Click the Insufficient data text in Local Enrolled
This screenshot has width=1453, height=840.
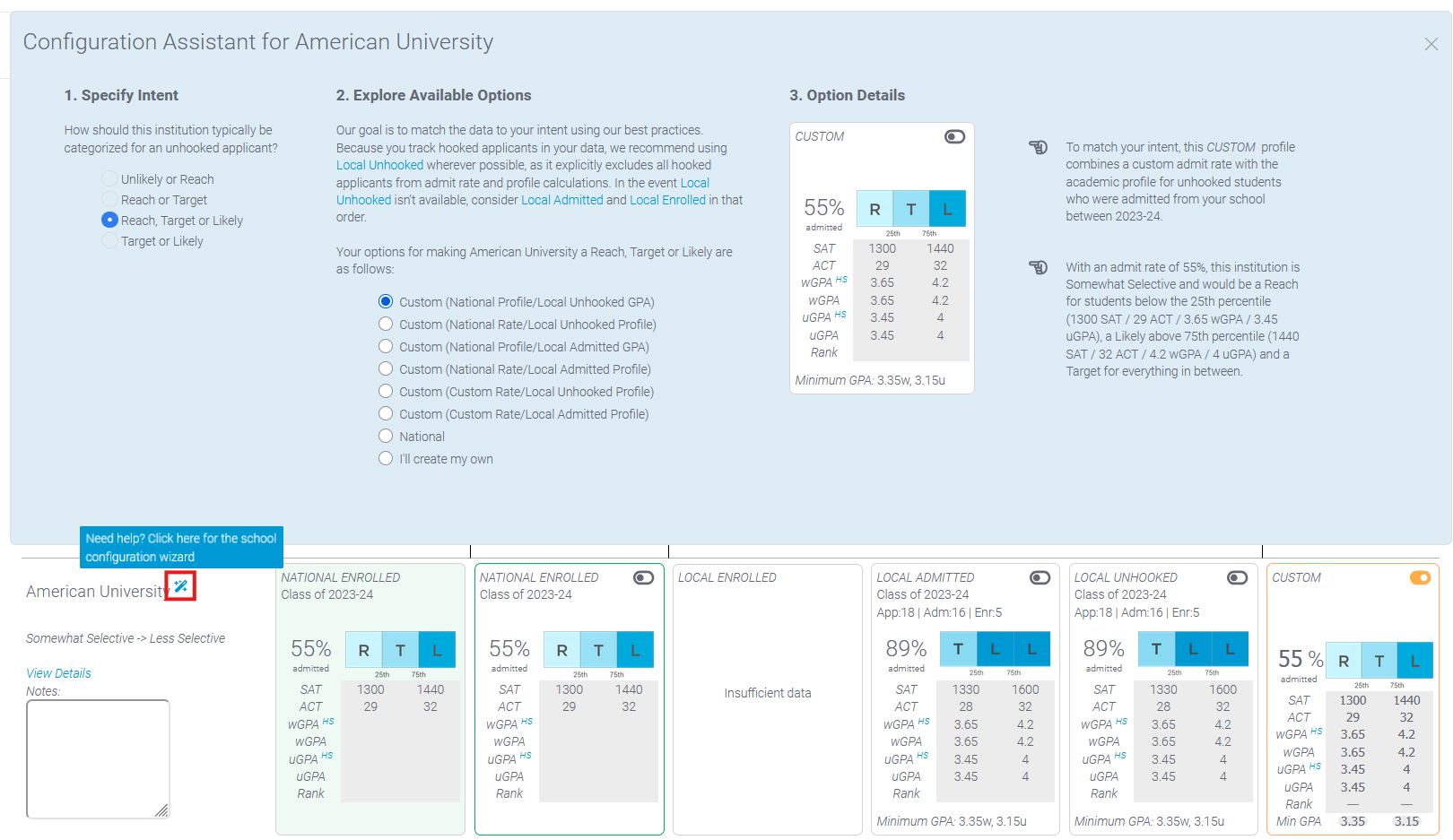pos(768,693)
